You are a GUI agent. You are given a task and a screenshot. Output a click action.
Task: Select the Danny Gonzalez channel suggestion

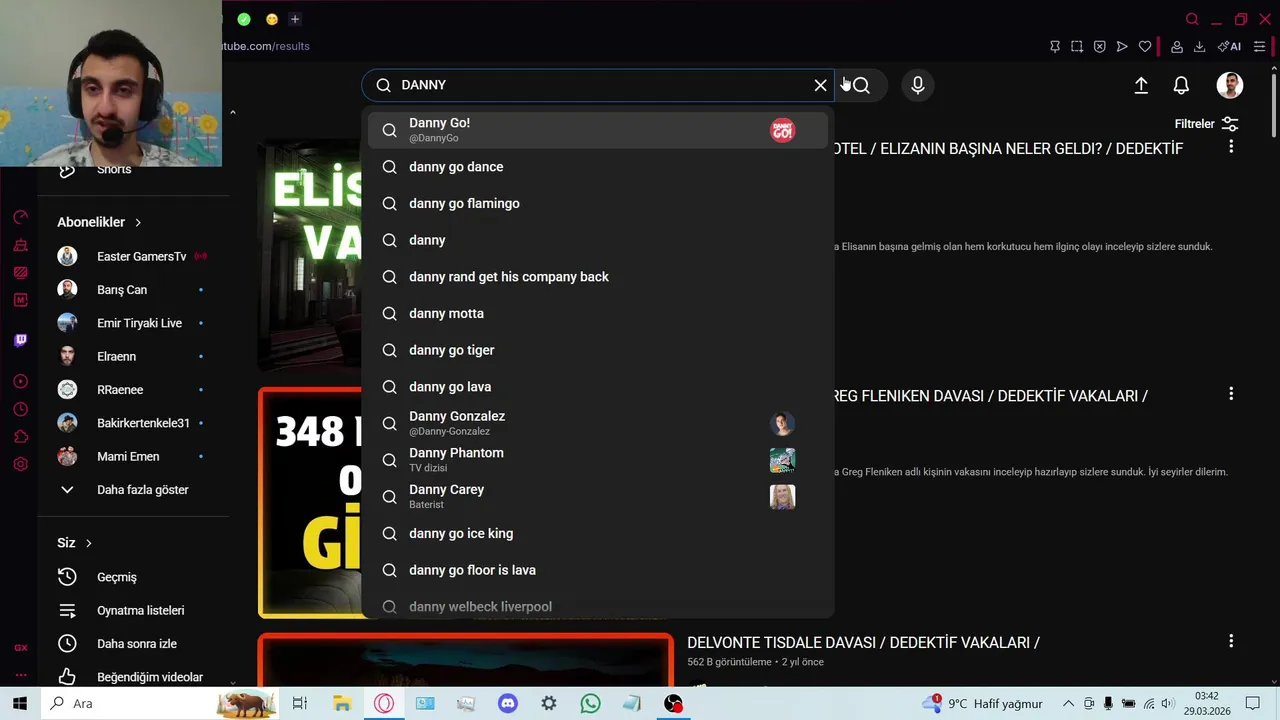pos(598,423)
